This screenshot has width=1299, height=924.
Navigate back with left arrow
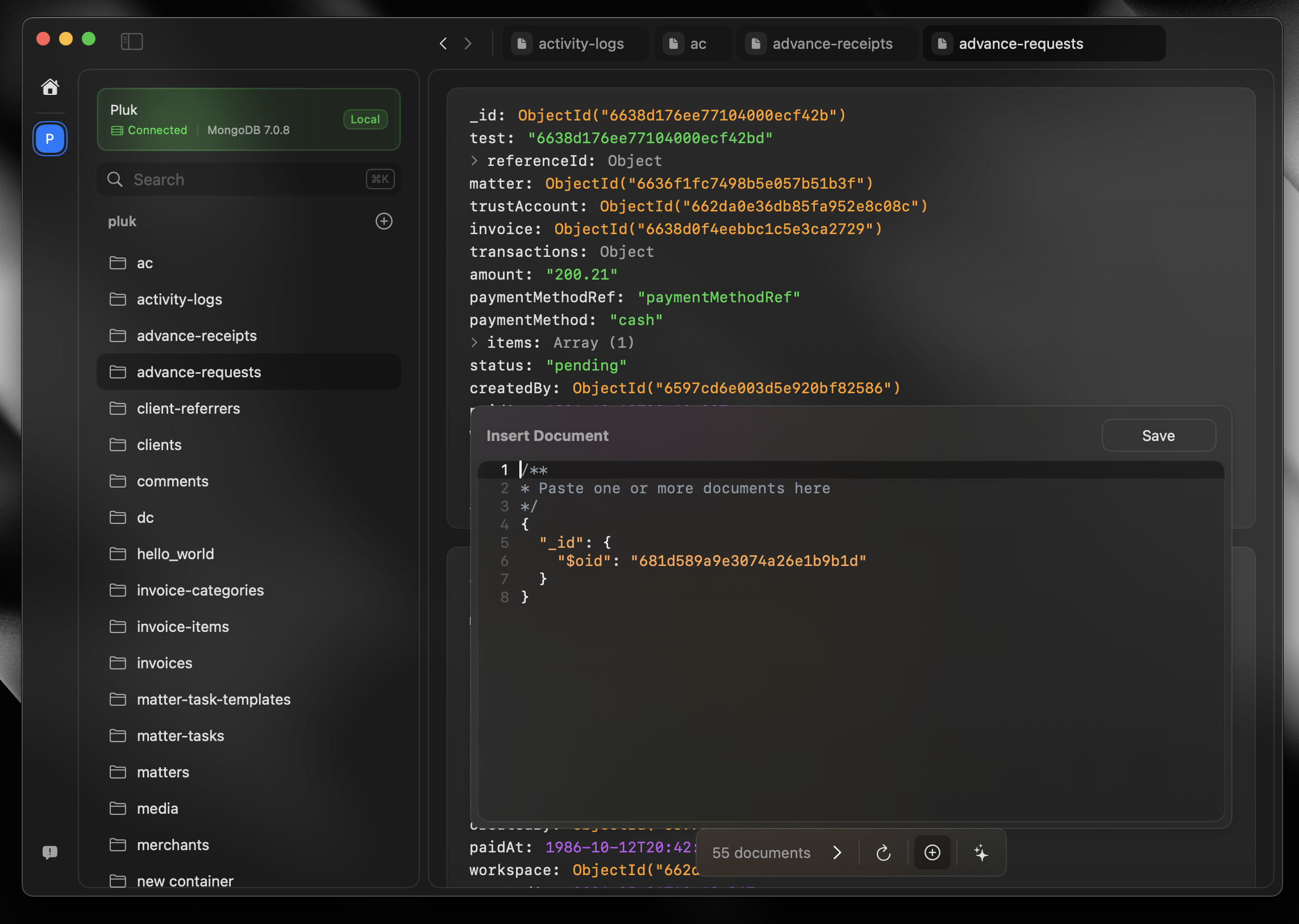(443, 44)
